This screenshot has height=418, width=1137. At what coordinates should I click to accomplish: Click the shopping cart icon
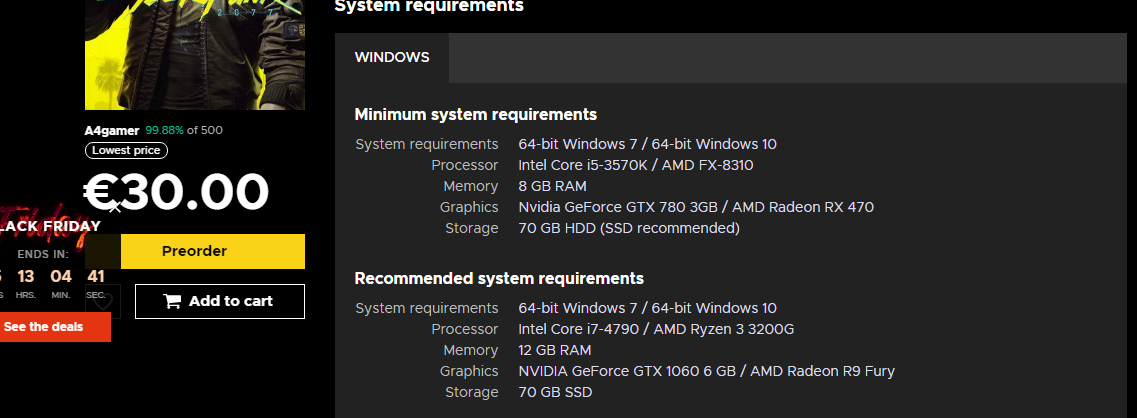[x=172, y=301]
